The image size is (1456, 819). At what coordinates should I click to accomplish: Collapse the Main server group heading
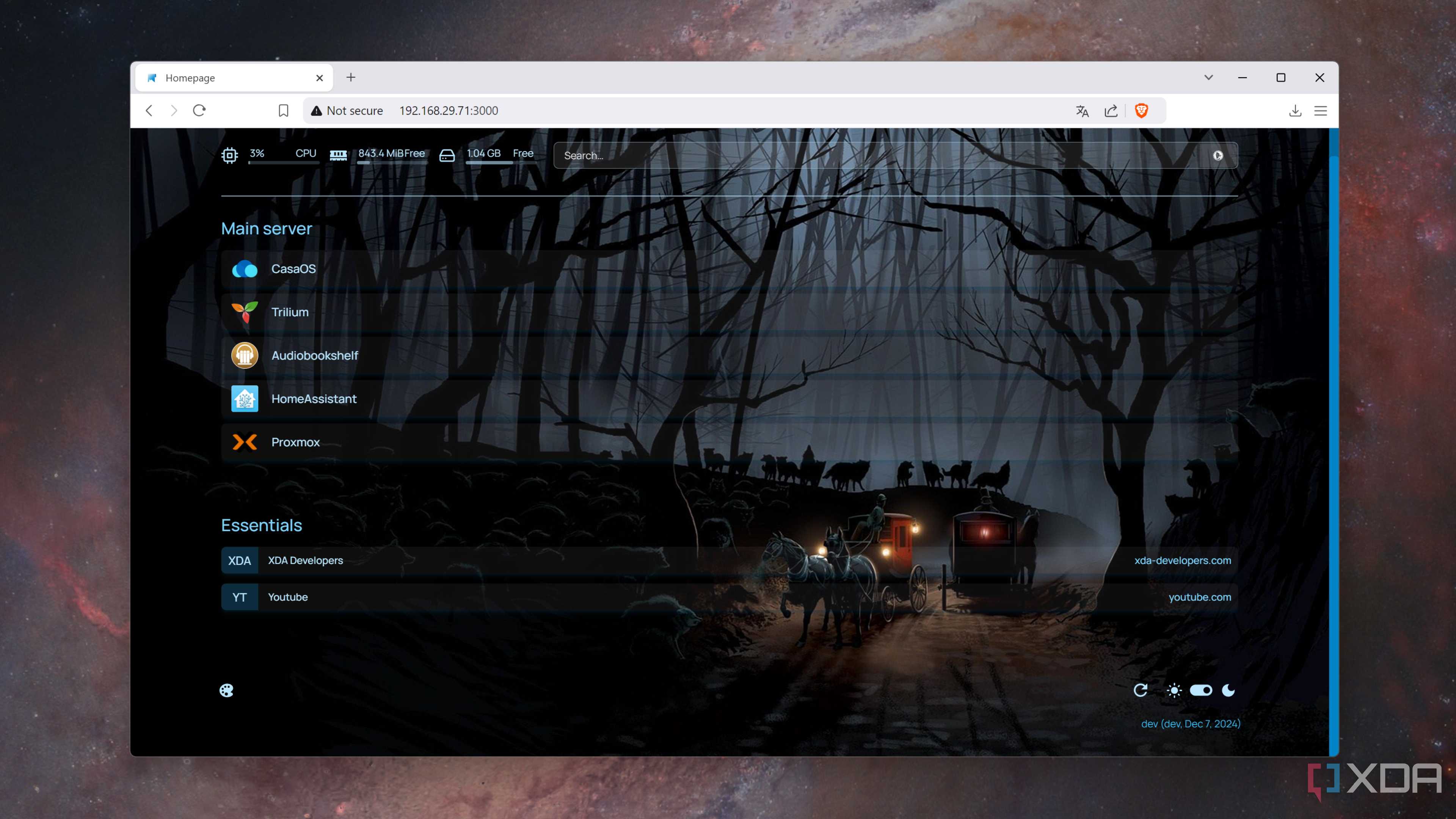(x=266, y=228)
